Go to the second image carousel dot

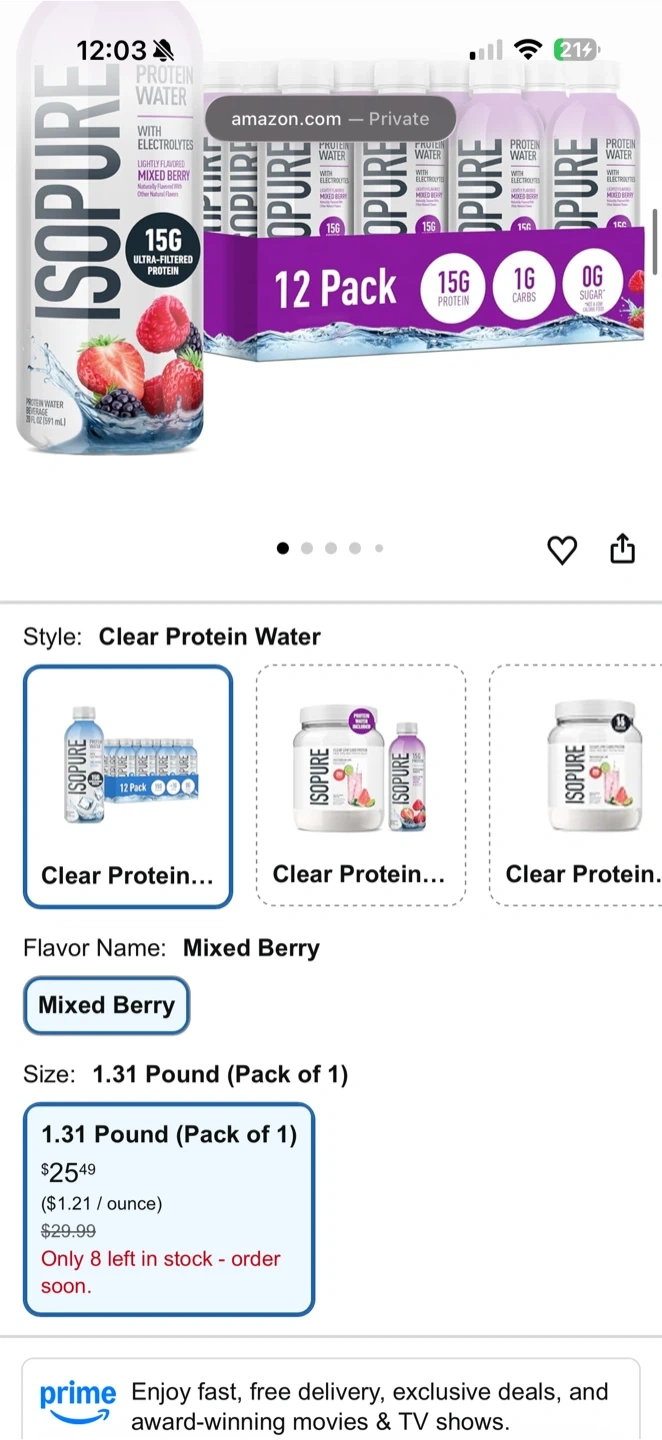coord(307,548)
